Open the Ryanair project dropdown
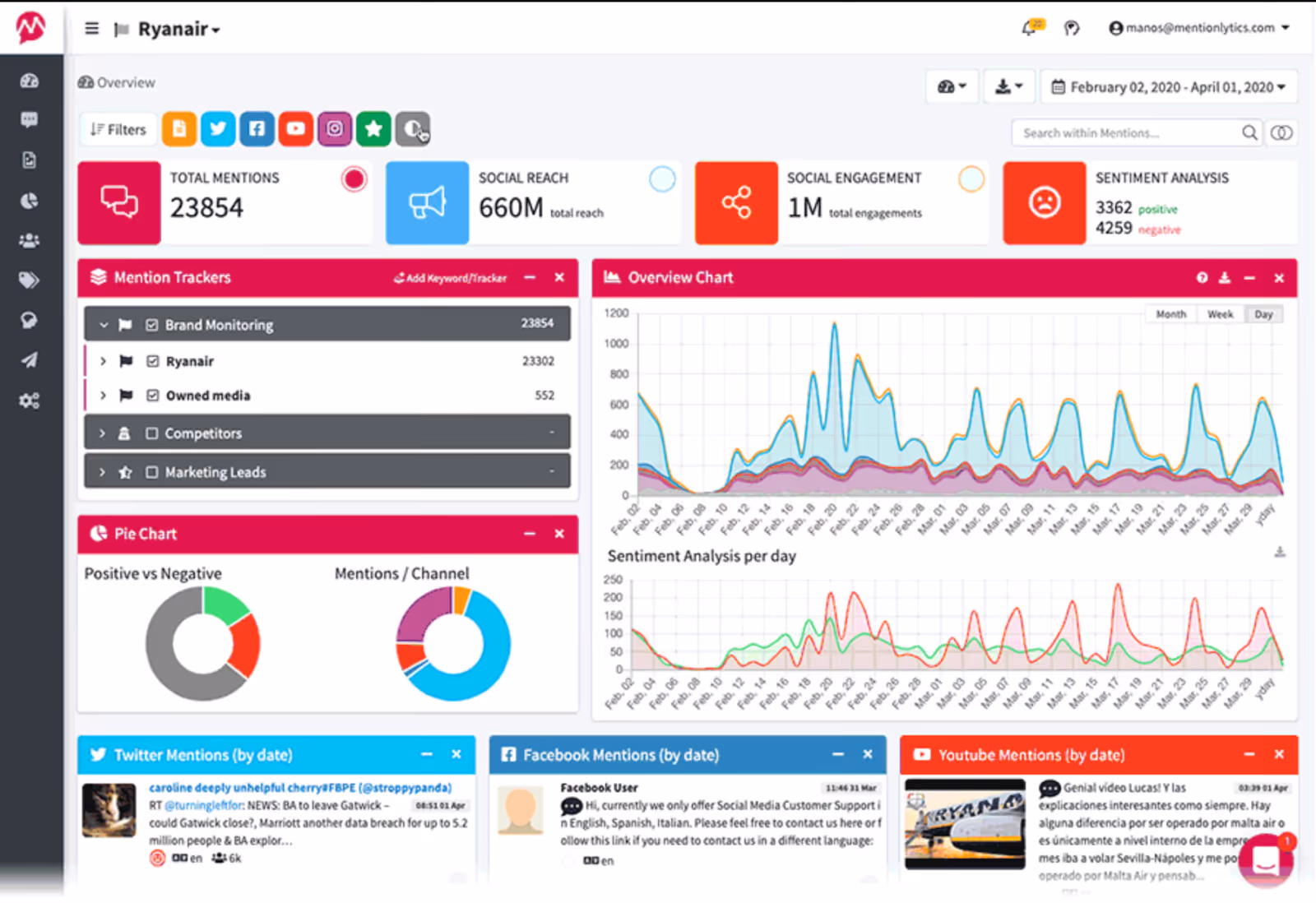 click(x=178, y=30)
